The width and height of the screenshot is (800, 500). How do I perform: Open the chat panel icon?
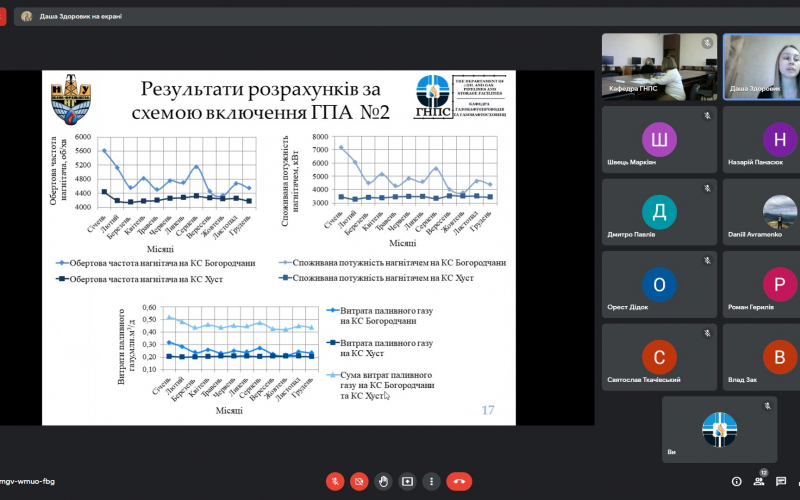(781, 481)
